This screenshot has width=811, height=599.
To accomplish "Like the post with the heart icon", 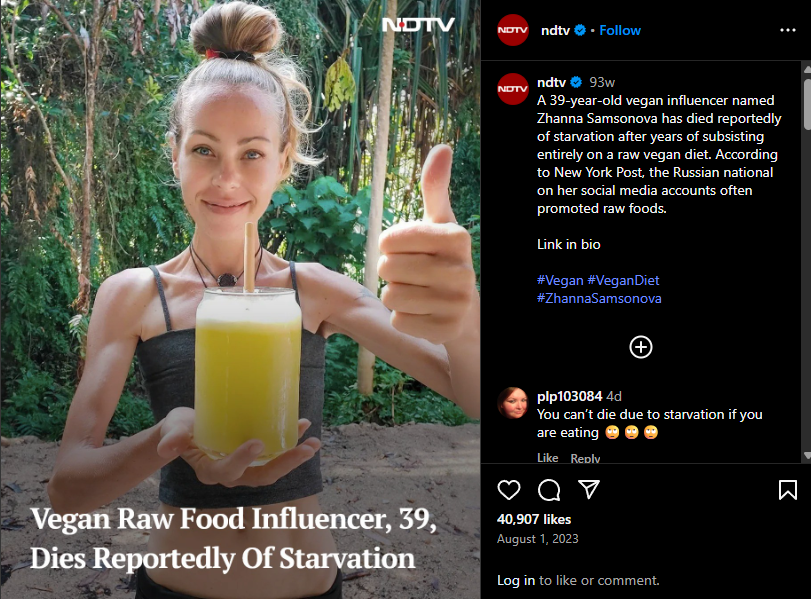I will coord(508,489).
